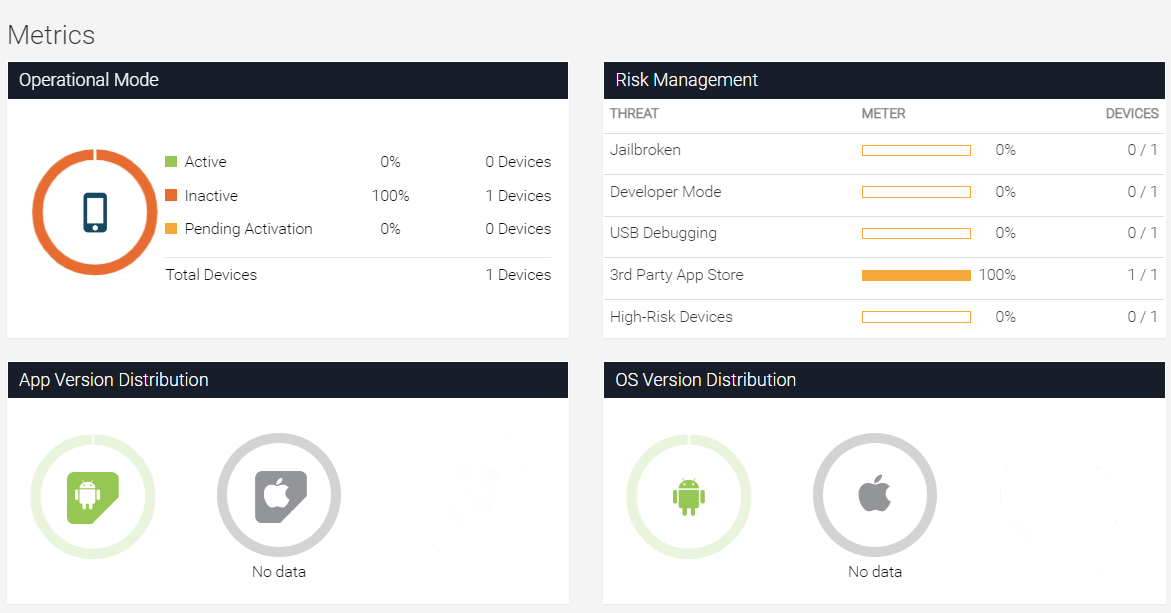Click the Total Devices count link
This screenshot has width=1171, height=613.
pyautogui.click(x=518, y=274)
